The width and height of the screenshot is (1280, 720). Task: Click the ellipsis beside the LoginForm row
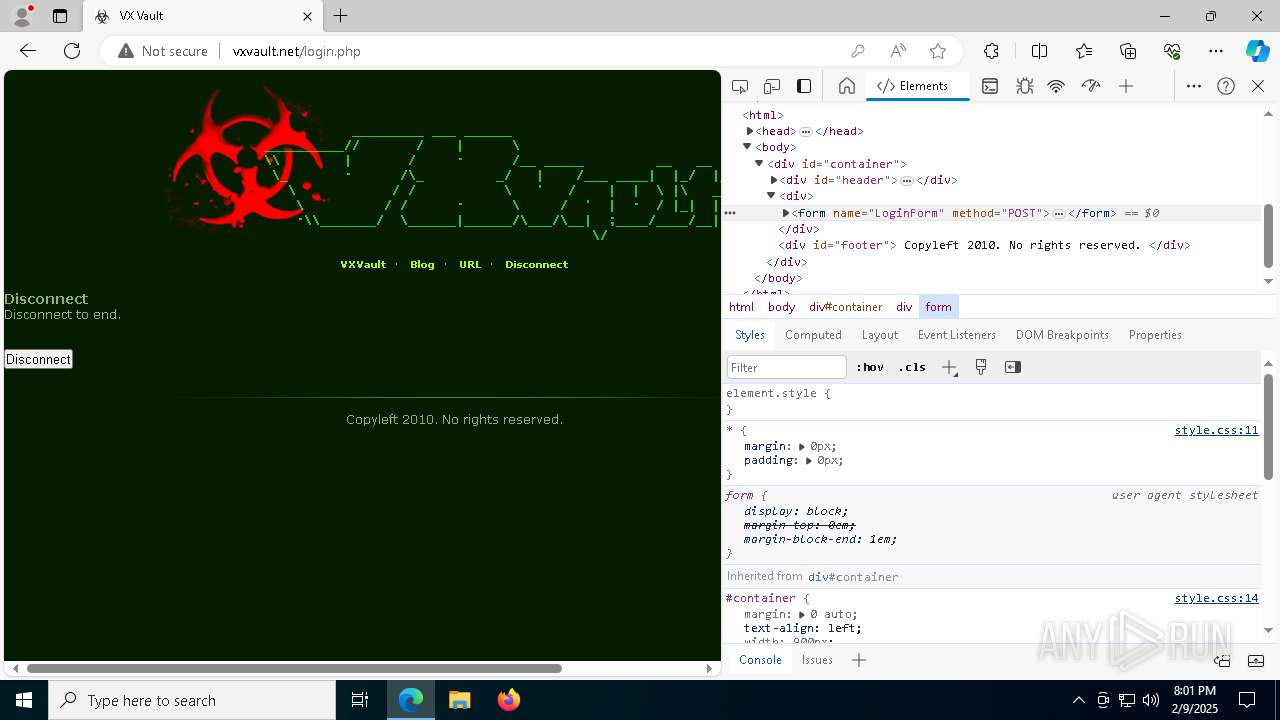coord(730,213)
